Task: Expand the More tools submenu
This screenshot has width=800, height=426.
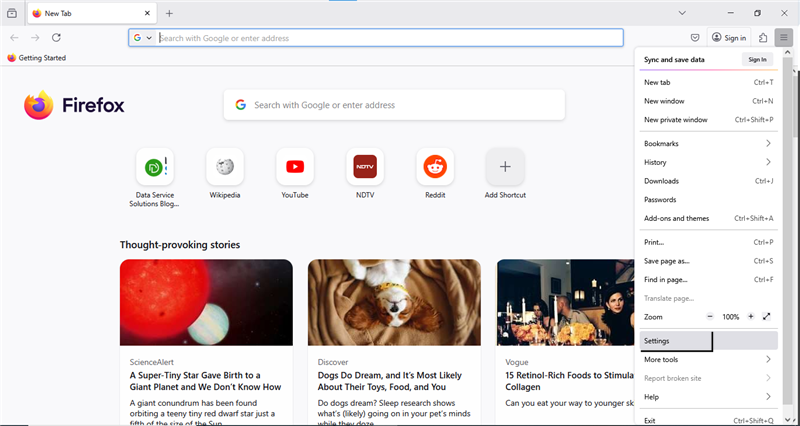Action: click(x=709, y=360)
